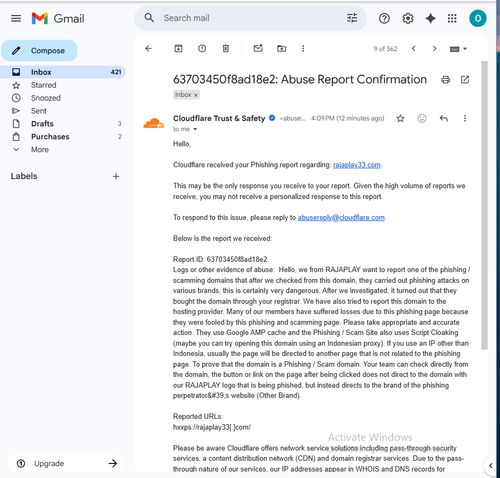Click the Cloudflare sender logo
This screenshot has height=478, width=500.
(154, 124)
